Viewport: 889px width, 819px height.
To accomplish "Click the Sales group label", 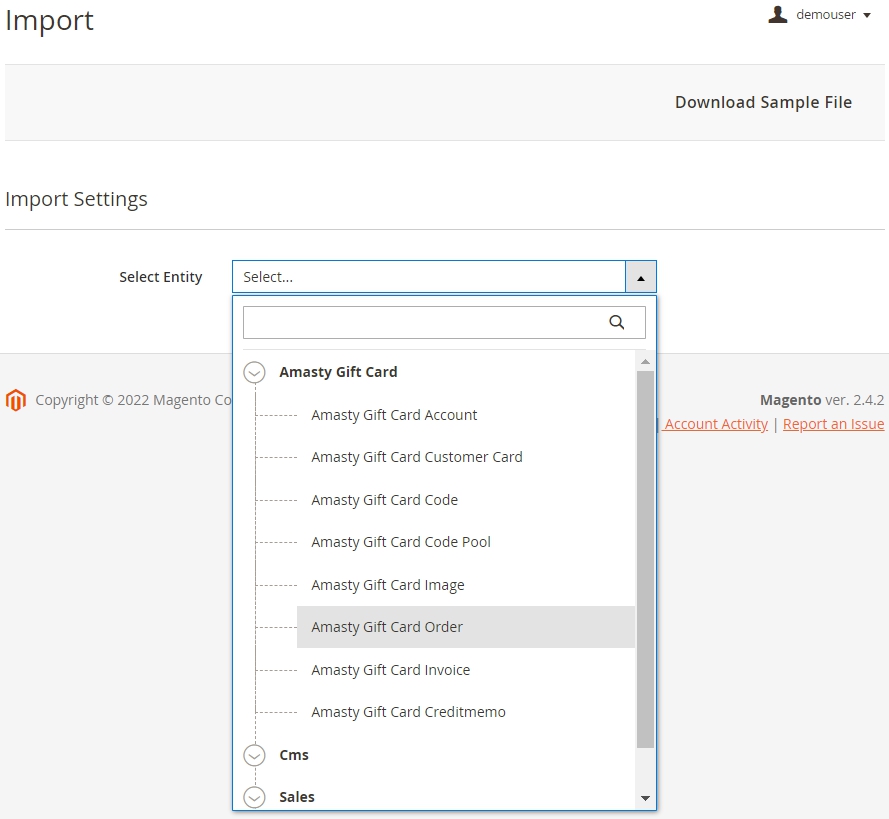I will (297, 797).
